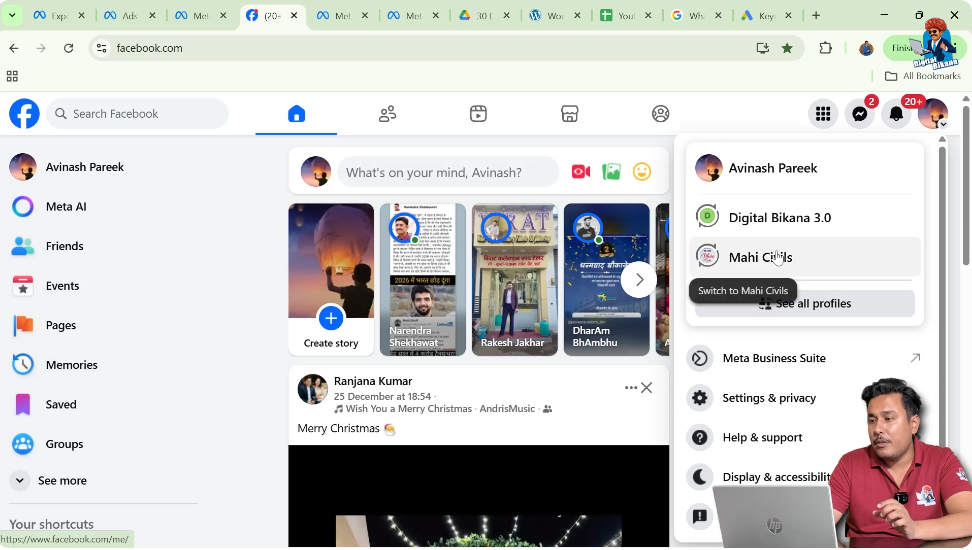
Task: Bookmark this page with the star
Action: tap(787, 48)
